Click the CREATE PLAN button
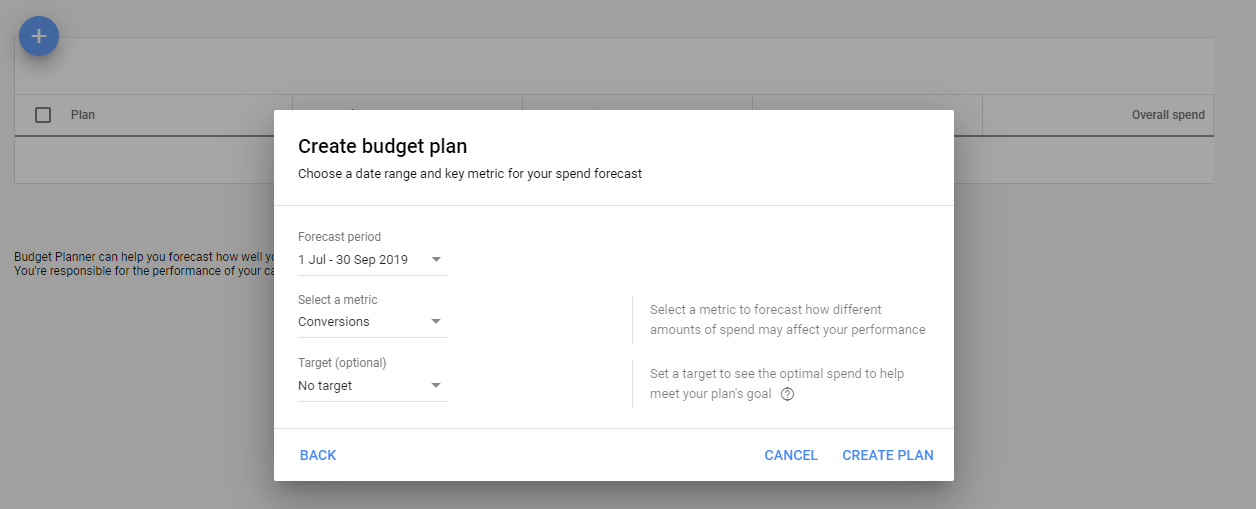Screen dimensions: 1256x509 (x=888, y=455)
